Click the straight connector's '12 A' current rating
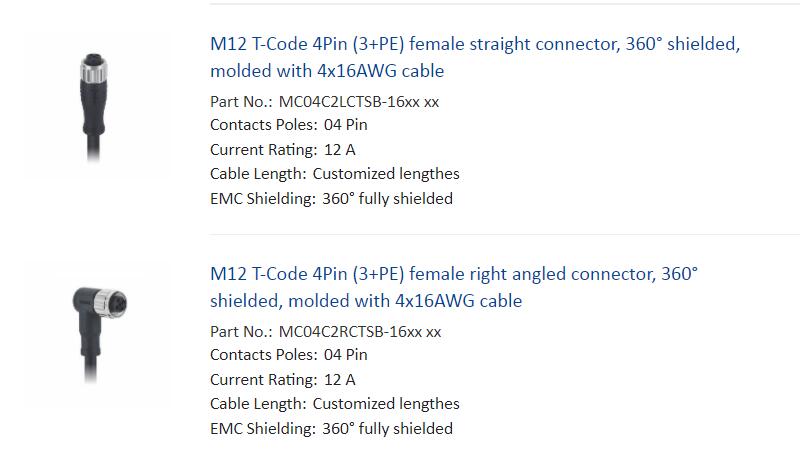 [x=339, y=149]
